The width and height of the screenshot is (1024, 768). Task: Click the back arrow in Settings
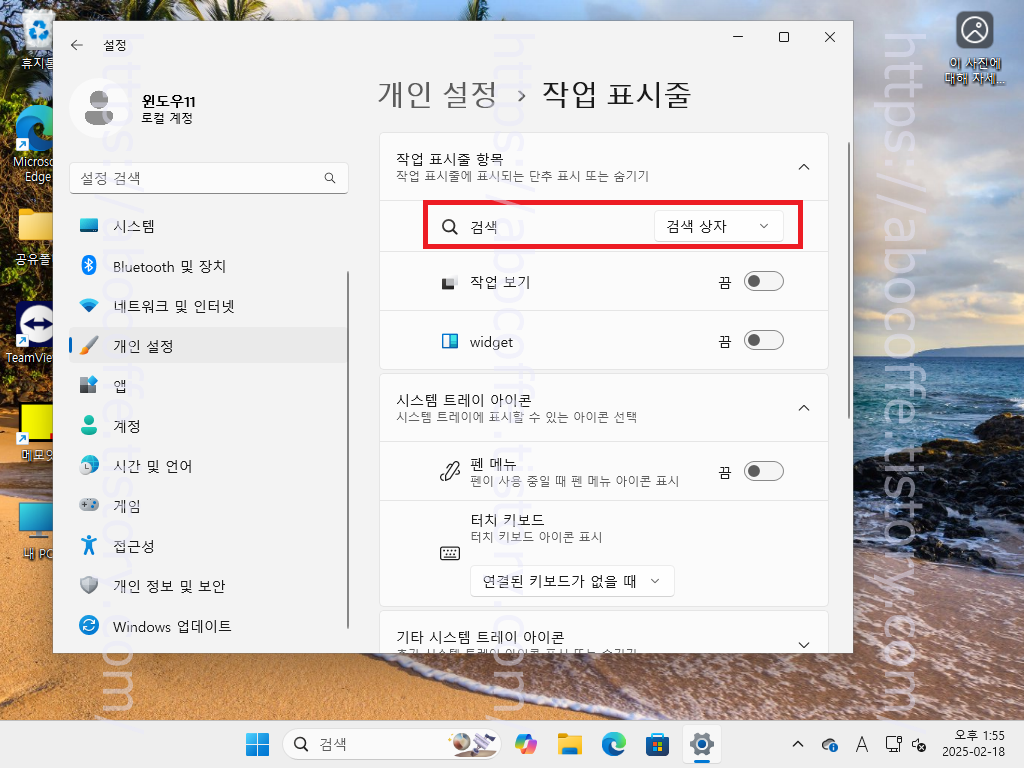pyautogui.click(x=77, y=45)
